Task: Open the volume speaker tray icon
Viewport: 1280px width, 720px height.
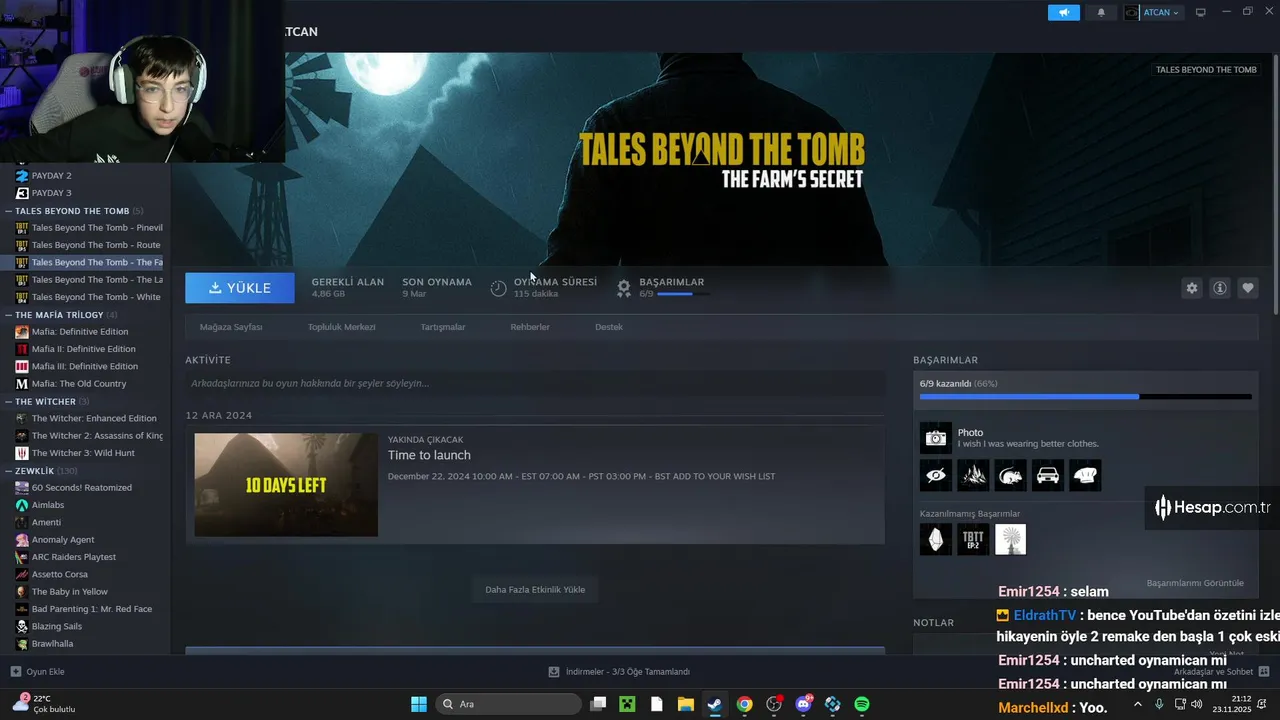Action: (1198, 704)
